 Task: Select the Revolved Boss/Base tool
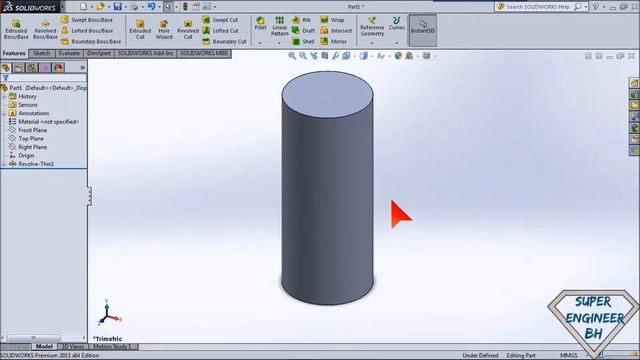pyautogui.click(x=45, y=29)
